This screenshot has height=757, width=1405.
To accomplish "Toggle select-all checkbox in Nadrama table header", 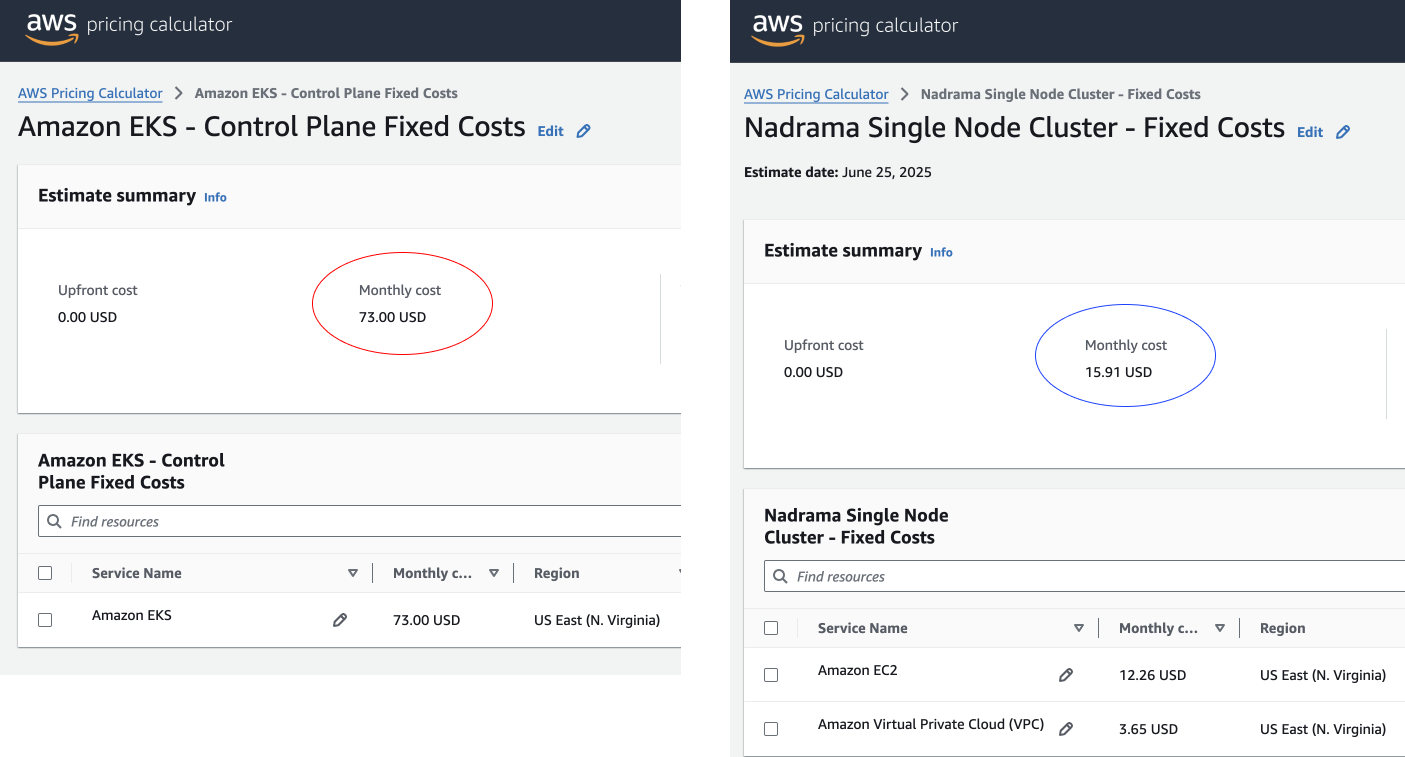I will coord(771,628).
